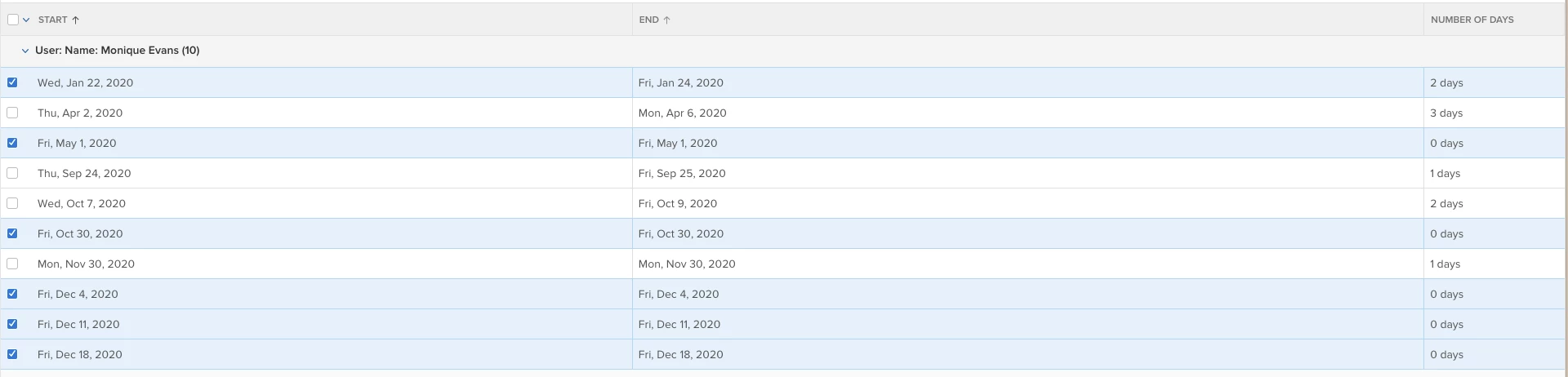1568x377 pixels.
Task: Sort by the NUMBER OF DAYS column
Action: point(1472,20)
